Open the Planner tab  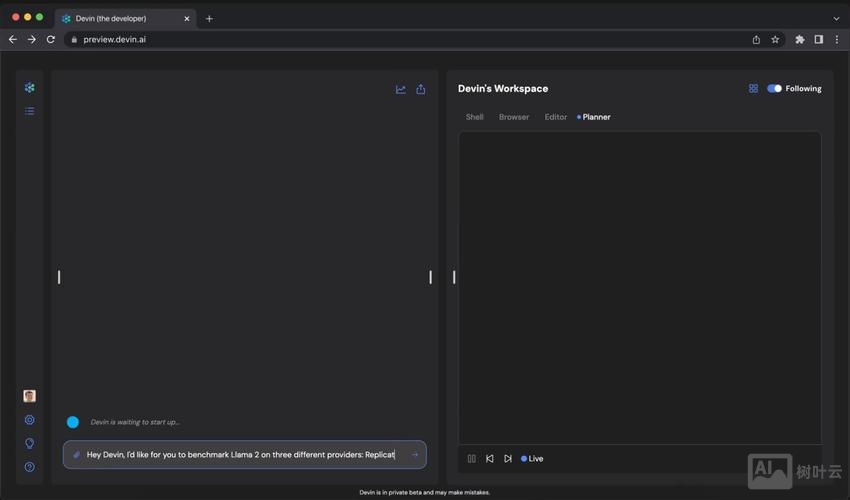596,117
